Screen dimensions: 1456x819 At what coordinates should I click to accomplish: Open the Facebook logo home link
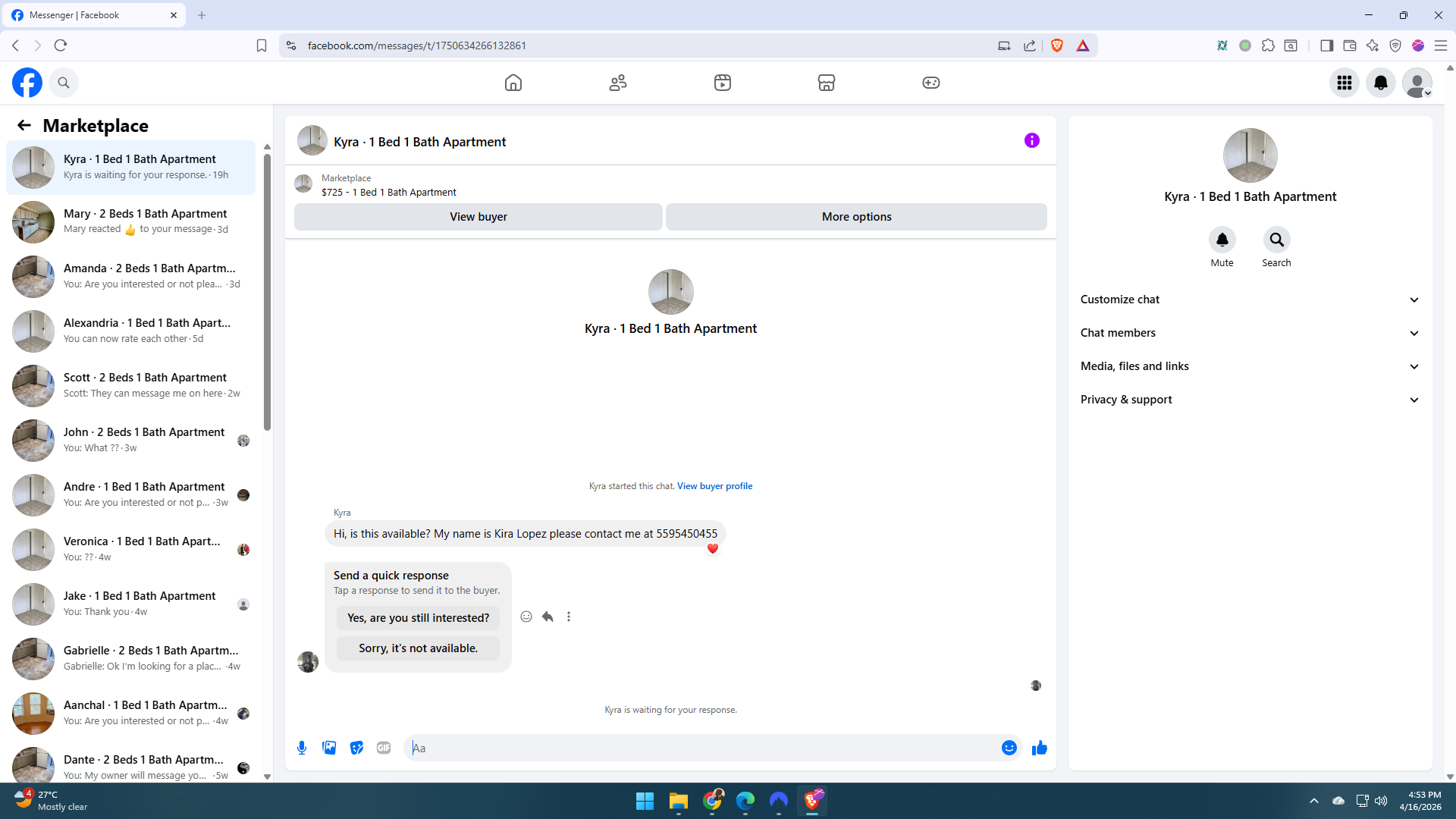pyautogui.click(x=27, y=83)
